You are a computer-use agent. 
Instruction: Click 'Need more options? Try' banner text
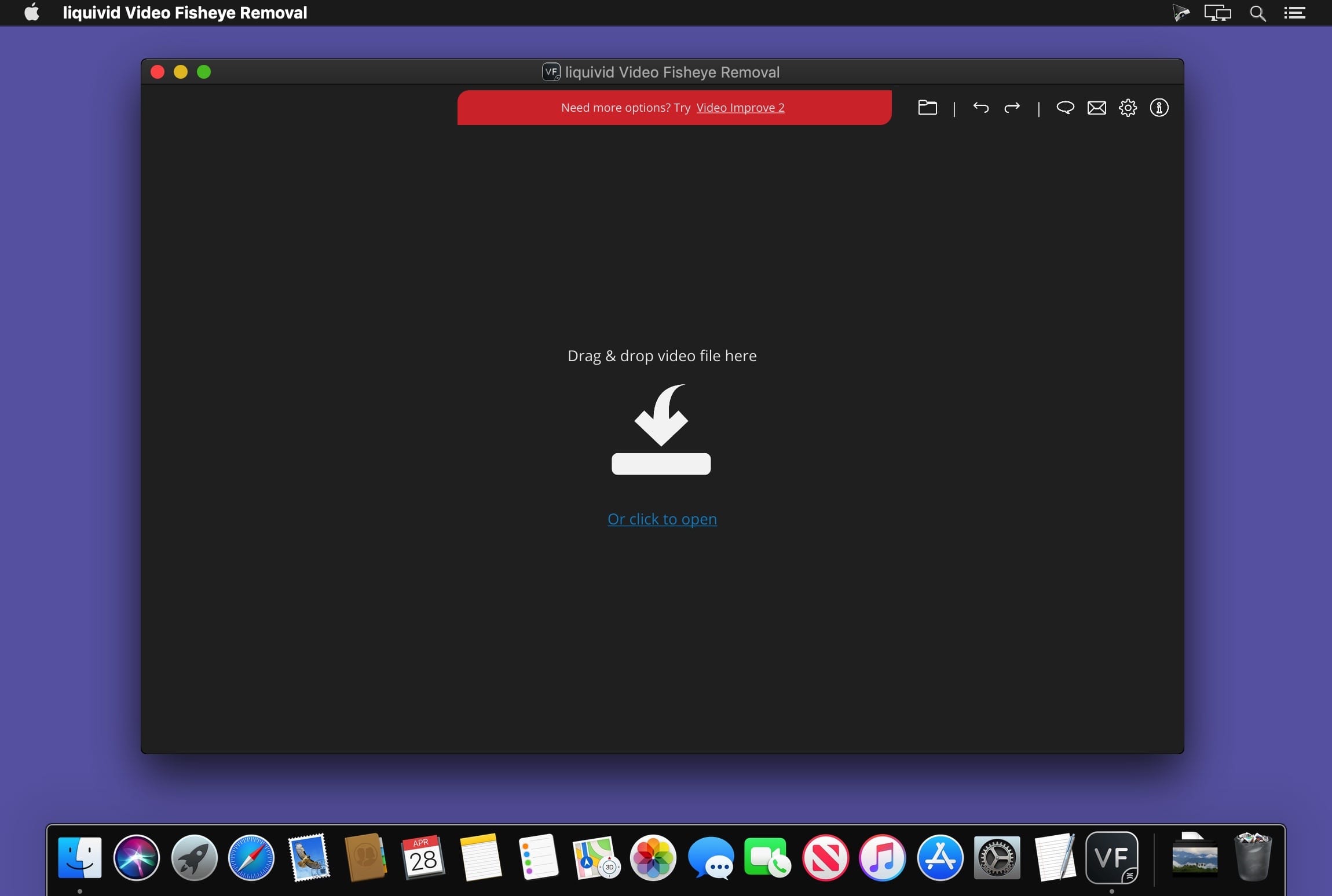625,108
